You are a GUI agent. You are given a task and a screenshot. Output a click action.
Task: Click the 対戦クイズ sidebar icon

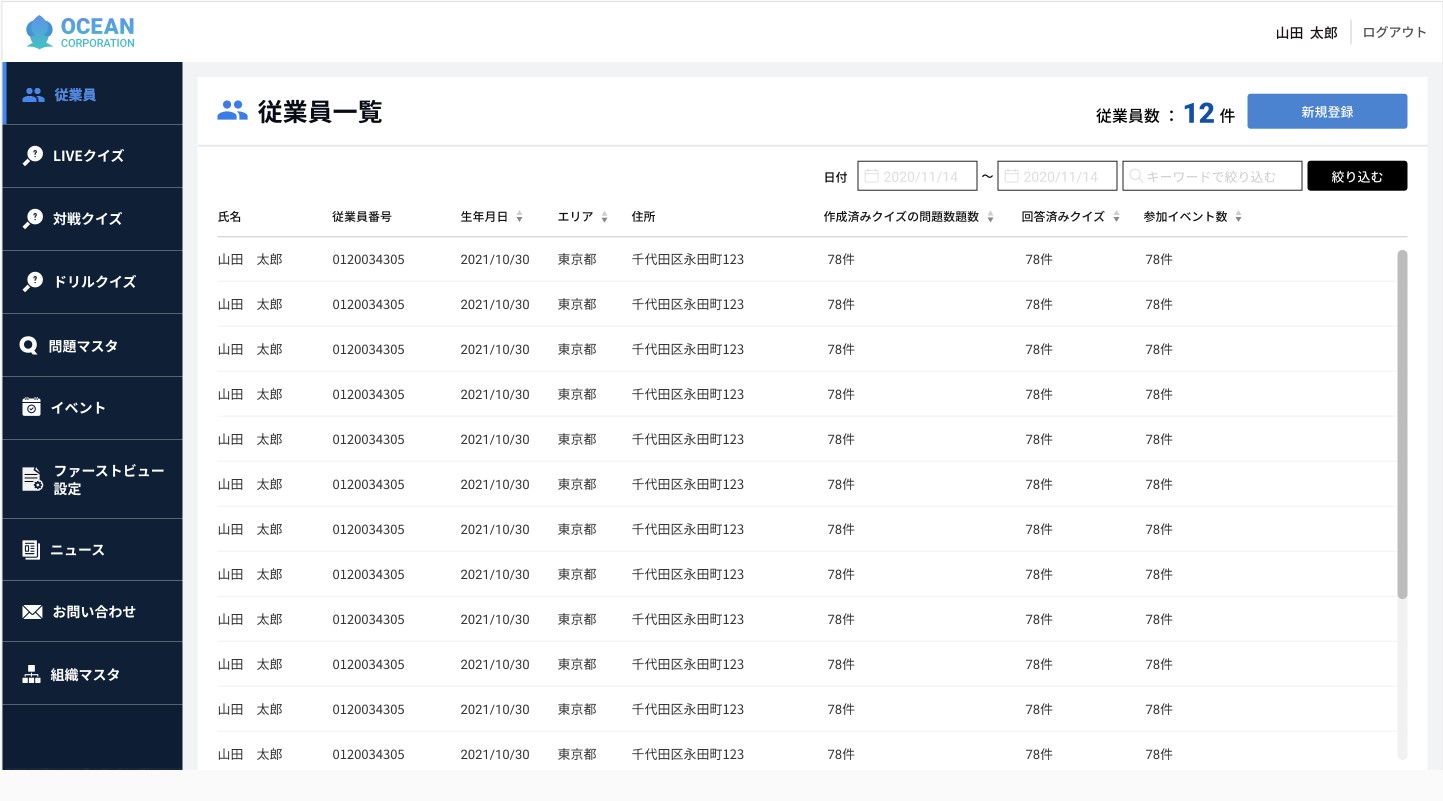tap(33, 219)
